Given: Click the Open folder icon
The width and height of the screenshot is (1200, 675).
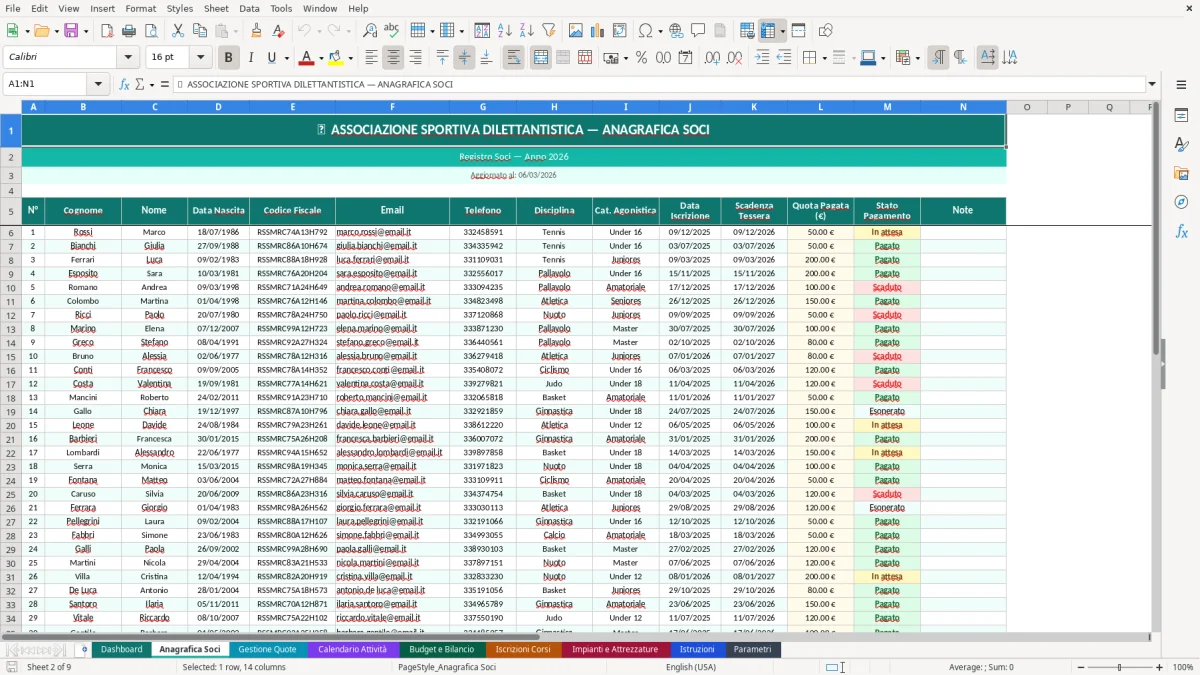Looking at the screenshot, I should [x=42, y=31].
